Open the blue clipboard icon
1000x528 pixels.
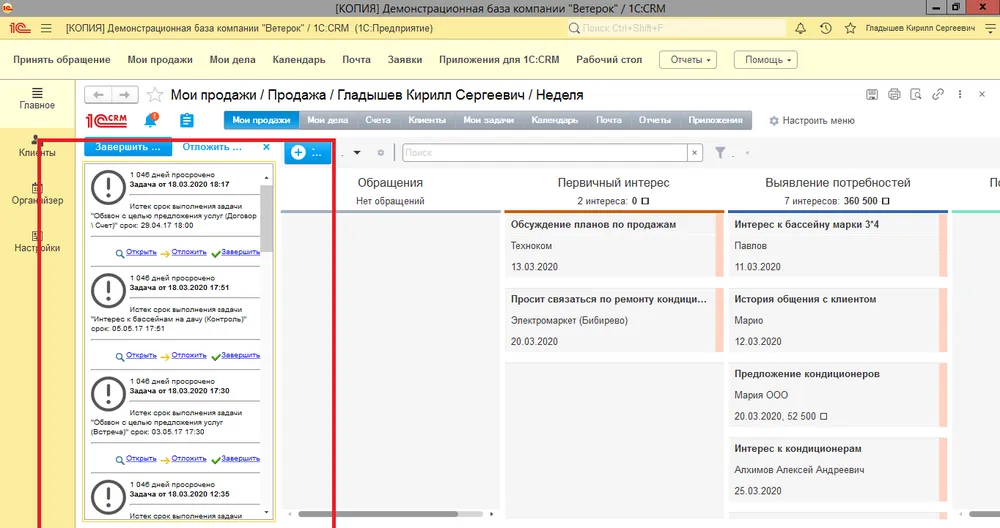click(187, 120)
